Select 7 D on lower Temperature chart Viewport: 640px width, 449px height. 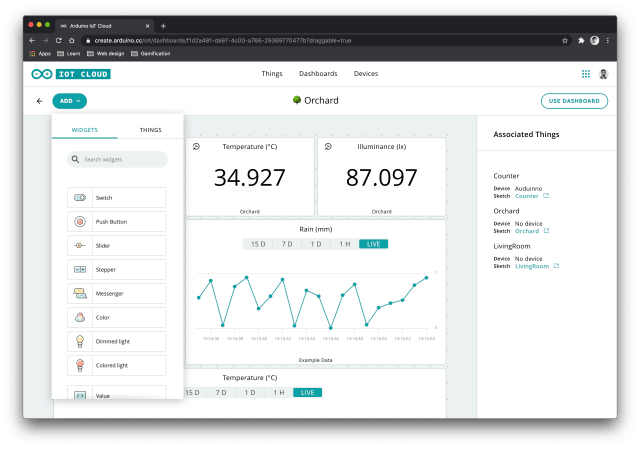coord(221,392)
